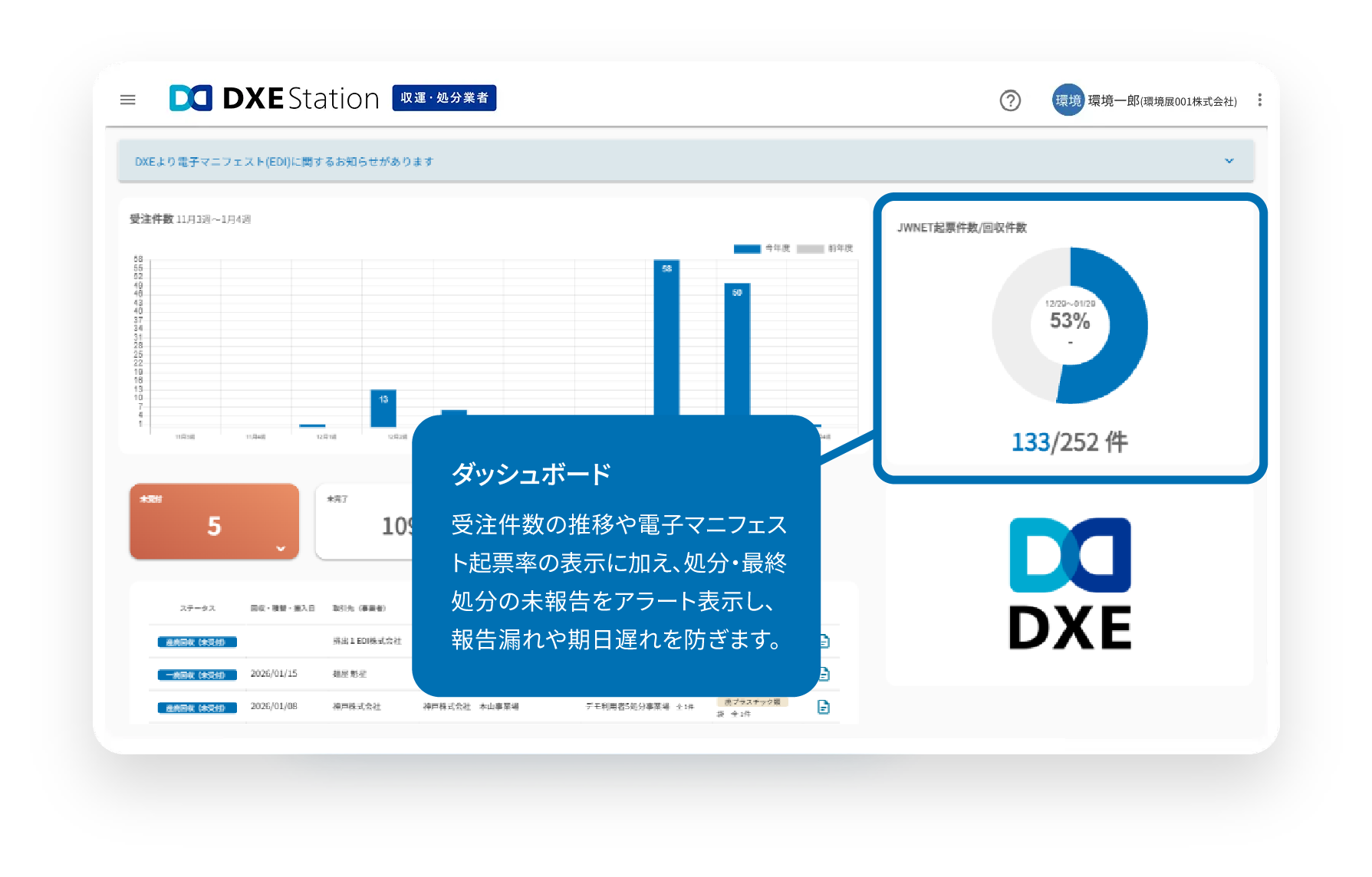Click 排出１EDI株式会社 in the table
The width and height of the screenshot is (1372, 877).
367,641
